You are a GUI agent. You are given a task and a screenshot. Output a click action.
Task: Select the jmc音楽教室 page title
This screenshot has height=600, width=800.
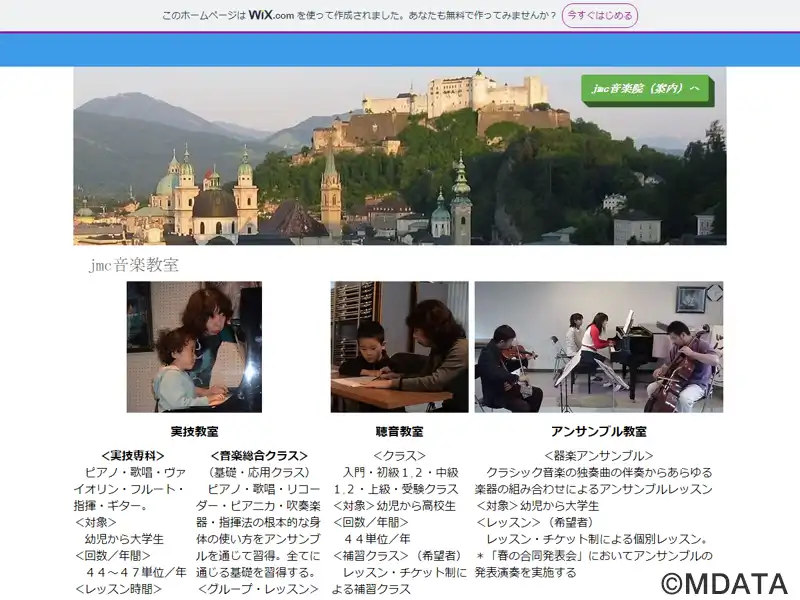point(134,265)
